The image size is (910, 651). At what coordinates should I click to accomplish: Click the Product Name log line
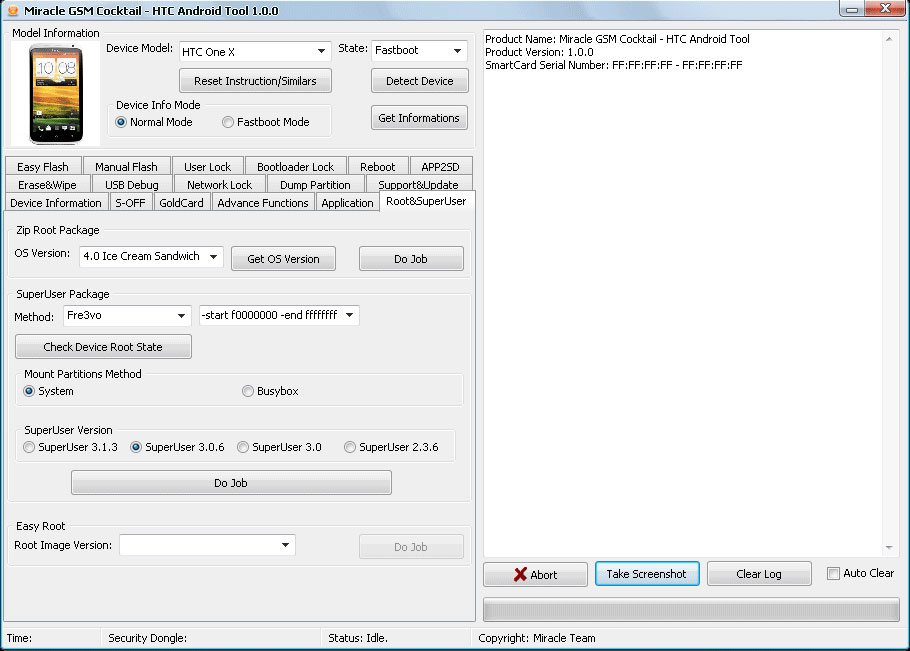pyautogui.click(x=618, y=39)
